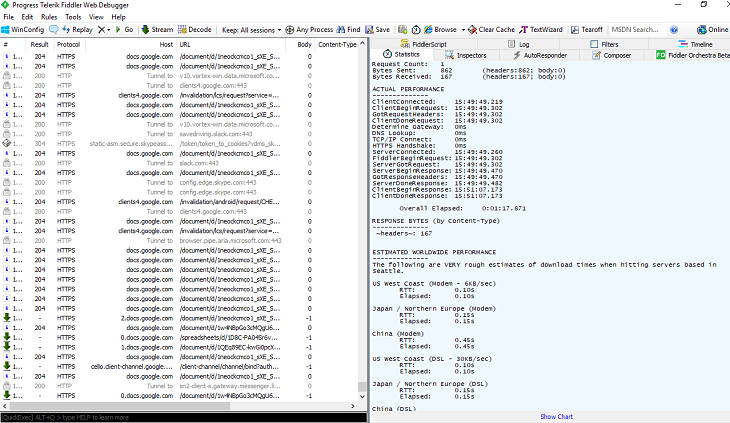
Task: Open the Edit menu
Action: tap(27, 17)
